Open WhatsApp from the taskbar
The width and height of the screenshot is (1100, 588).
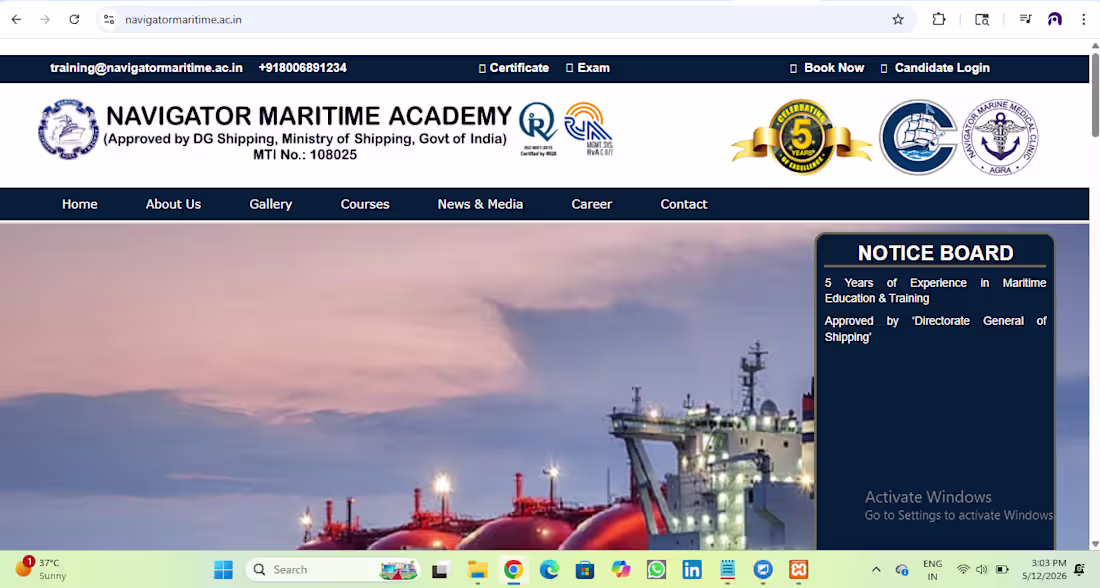click(656, 570)
